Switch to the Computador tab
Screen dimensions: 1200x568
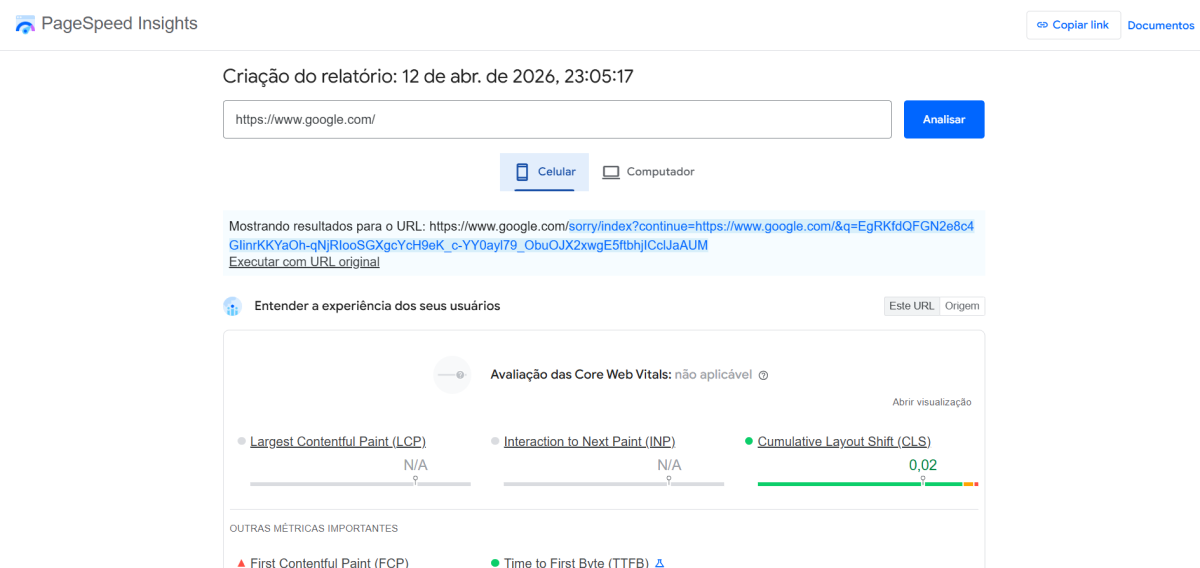(648, 172)
